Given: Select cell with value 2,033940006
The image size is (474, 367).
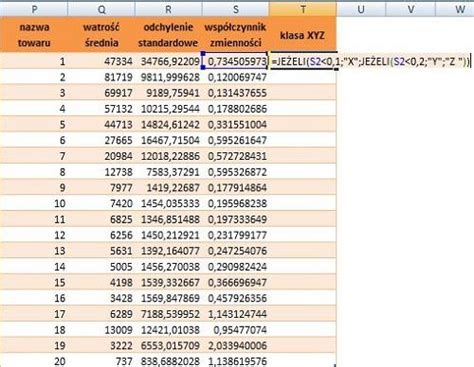Looking at the screenshot, I should point(235,345).
